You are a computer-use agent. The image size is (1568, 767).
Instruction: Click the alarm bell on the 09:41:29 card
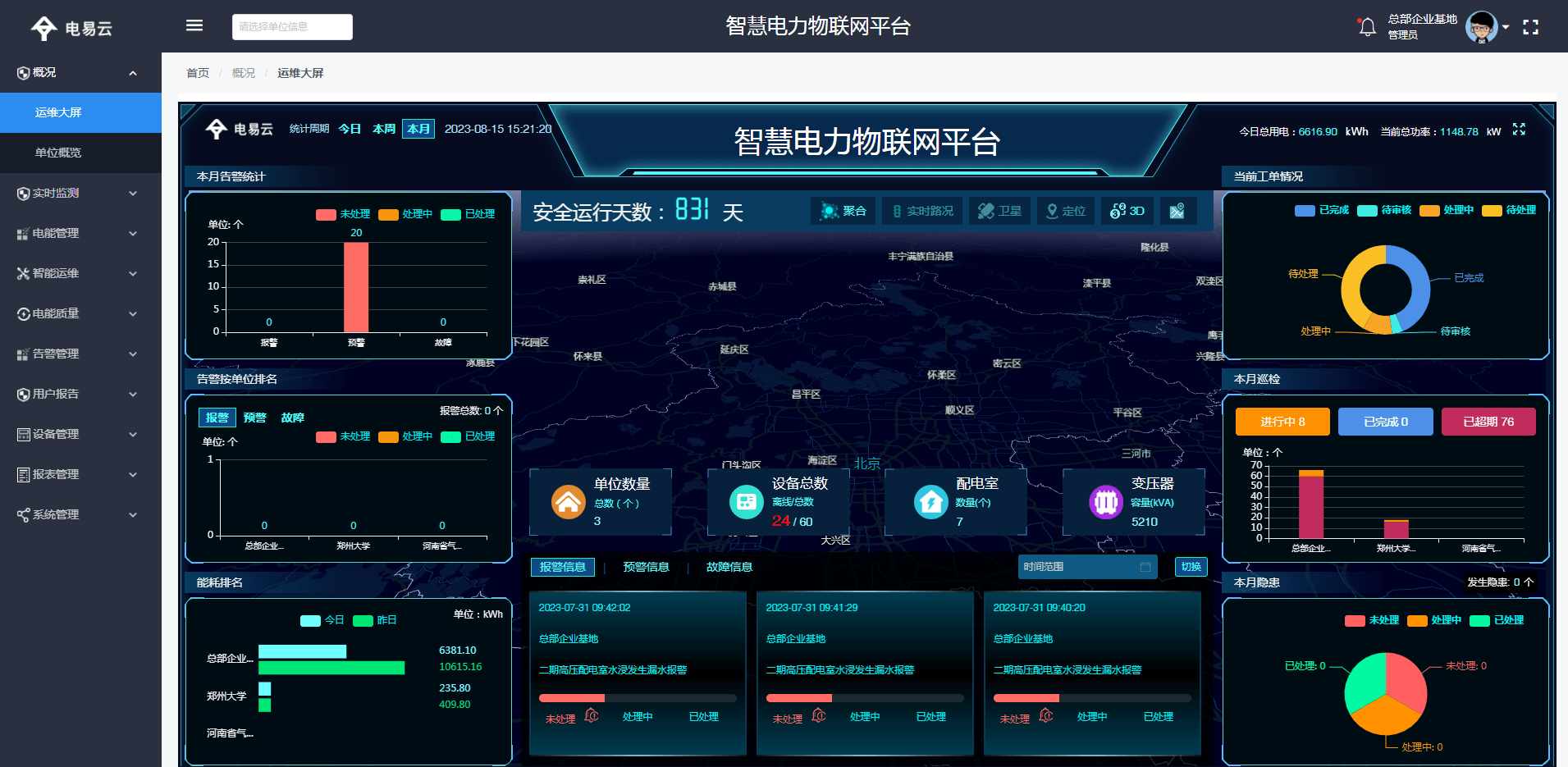click(x=819, y=716)
